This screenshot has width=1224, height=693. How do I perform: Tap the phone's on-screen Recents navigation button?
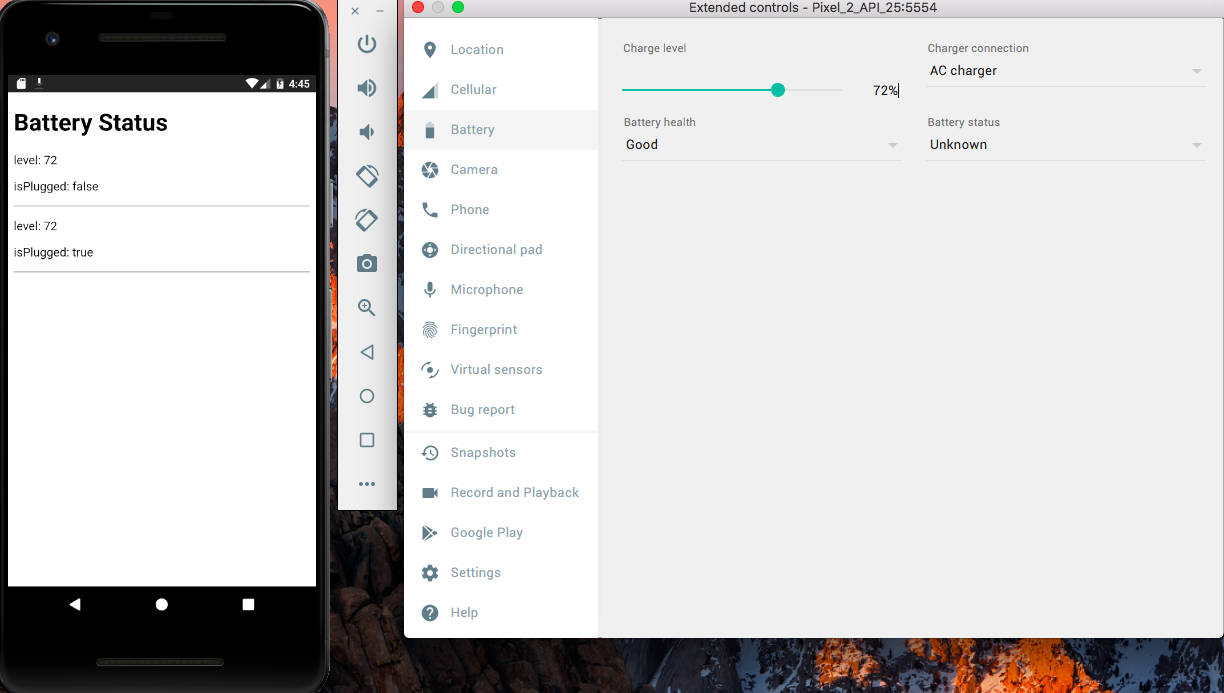[248, 604]
